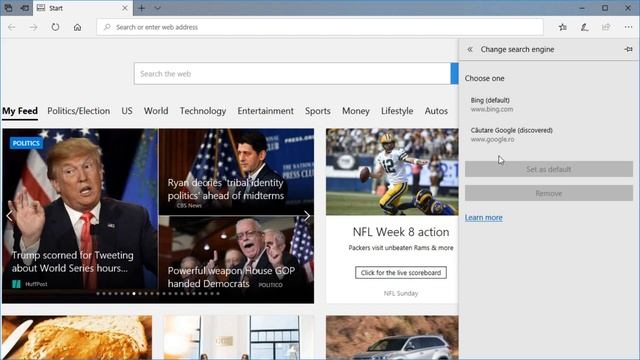Expand the tab previews chevron
Image resolution: width=640 pixels, height=360 pixels.
(158, 8)
